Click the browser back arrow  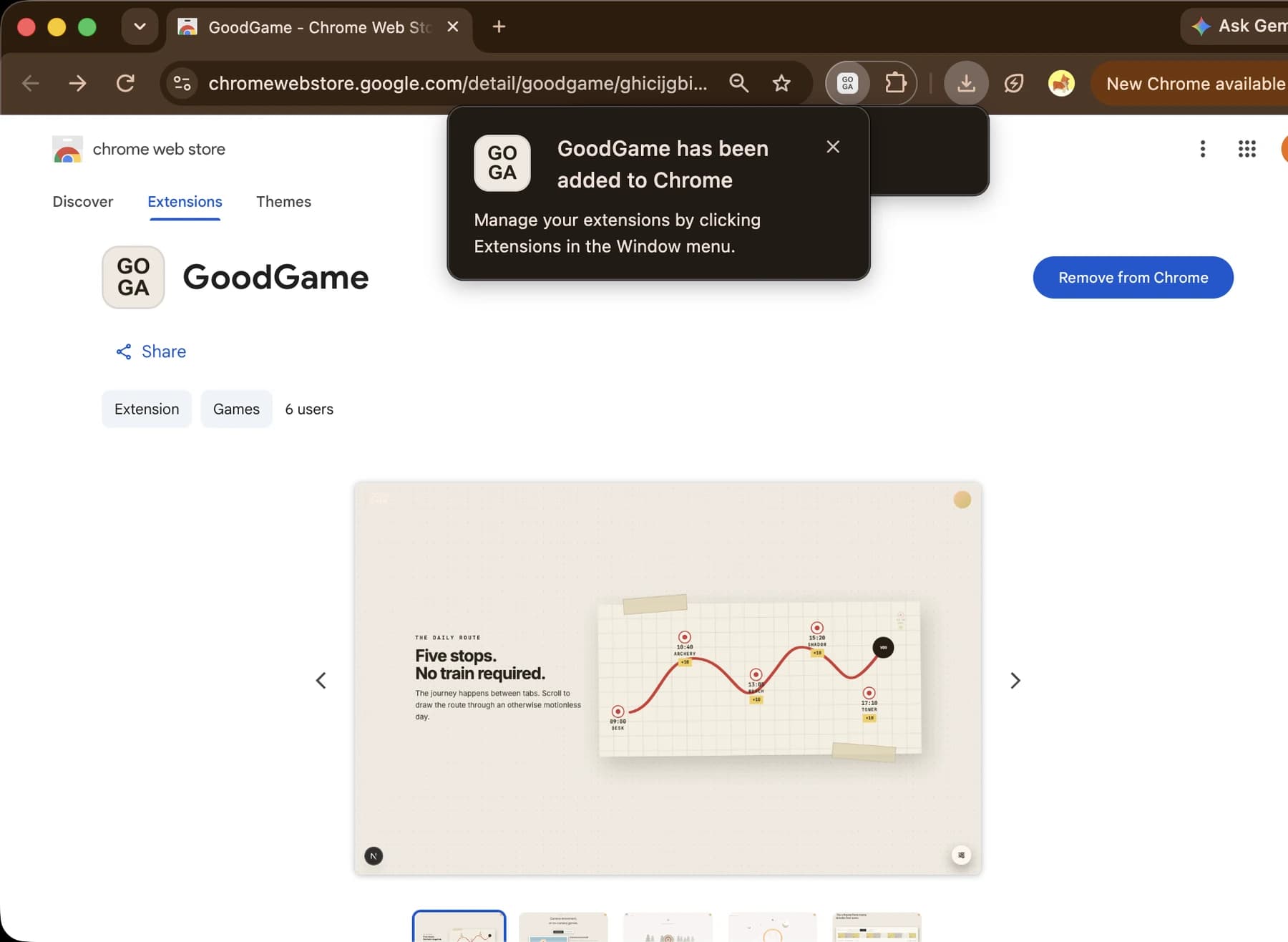click(30, 83)
